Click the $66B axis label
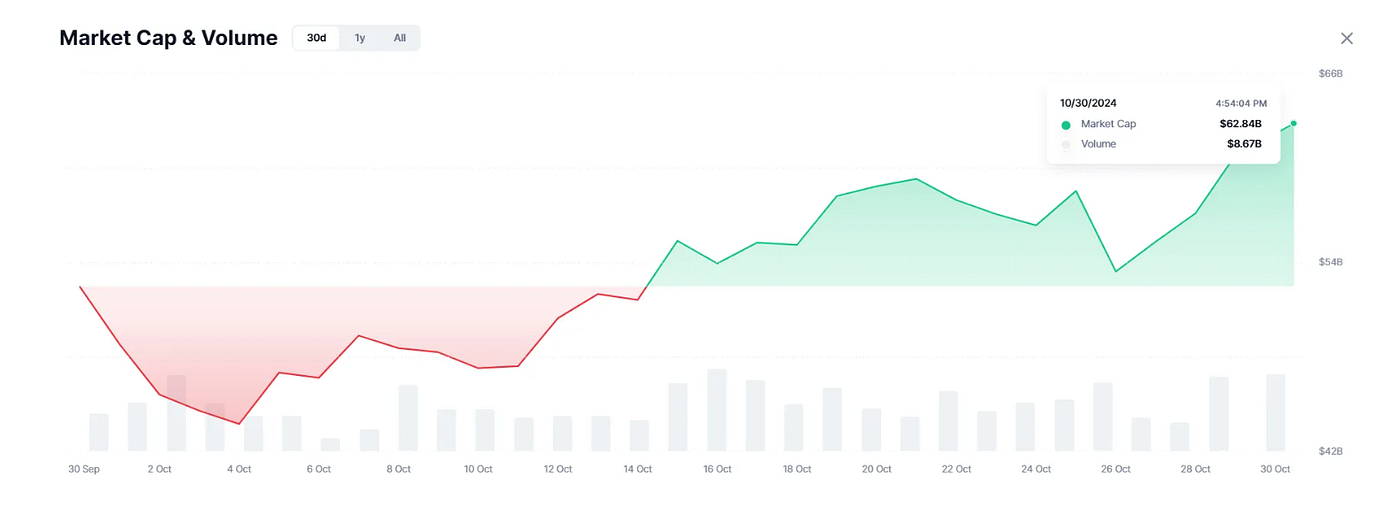 (1330, 74)
